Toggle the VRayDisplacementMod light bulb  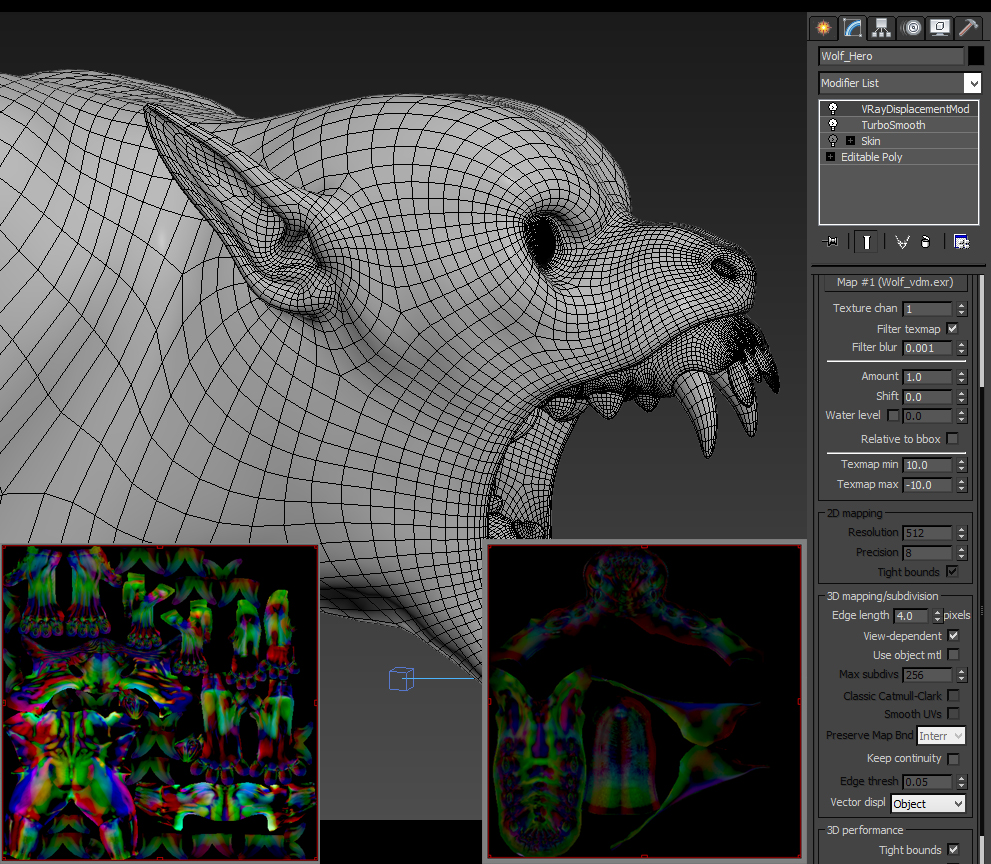(833, 109)
